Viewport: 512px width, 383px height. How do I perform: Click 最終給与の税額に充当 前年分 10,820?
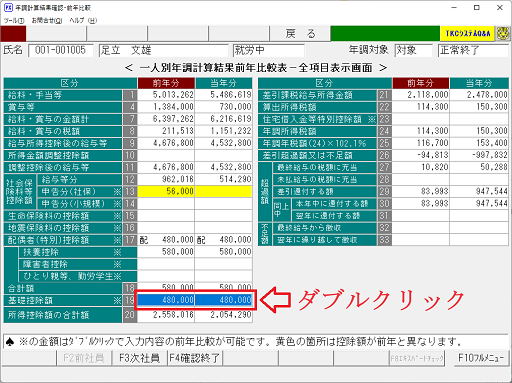(x=421, y=167)
